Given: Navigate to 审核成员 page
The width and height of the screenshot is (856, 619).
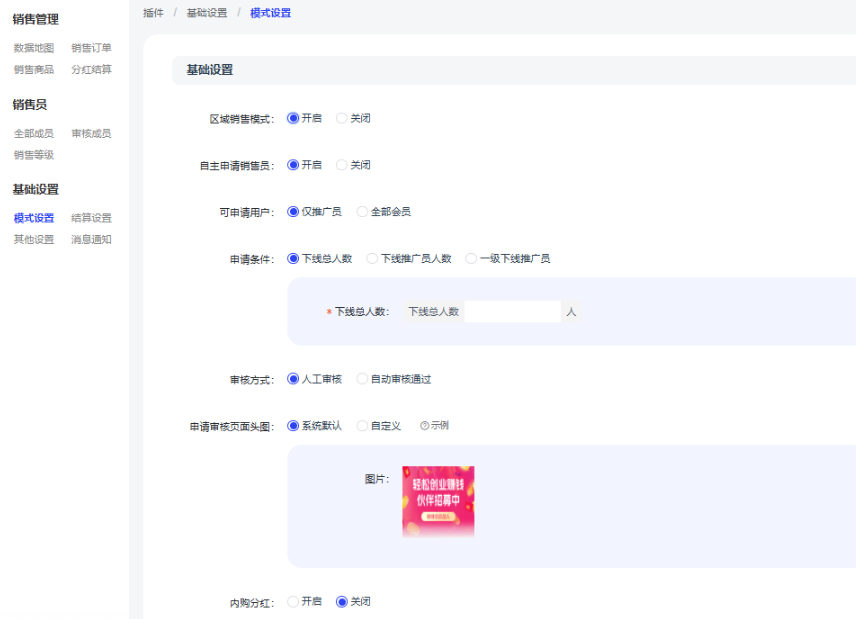Looking at the screenshot, I should [x=91, y=134].
